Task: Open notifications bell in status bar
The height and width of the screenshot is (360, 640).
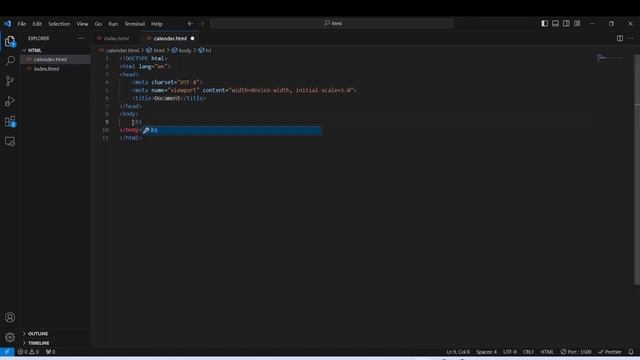Action: [631, 351]
